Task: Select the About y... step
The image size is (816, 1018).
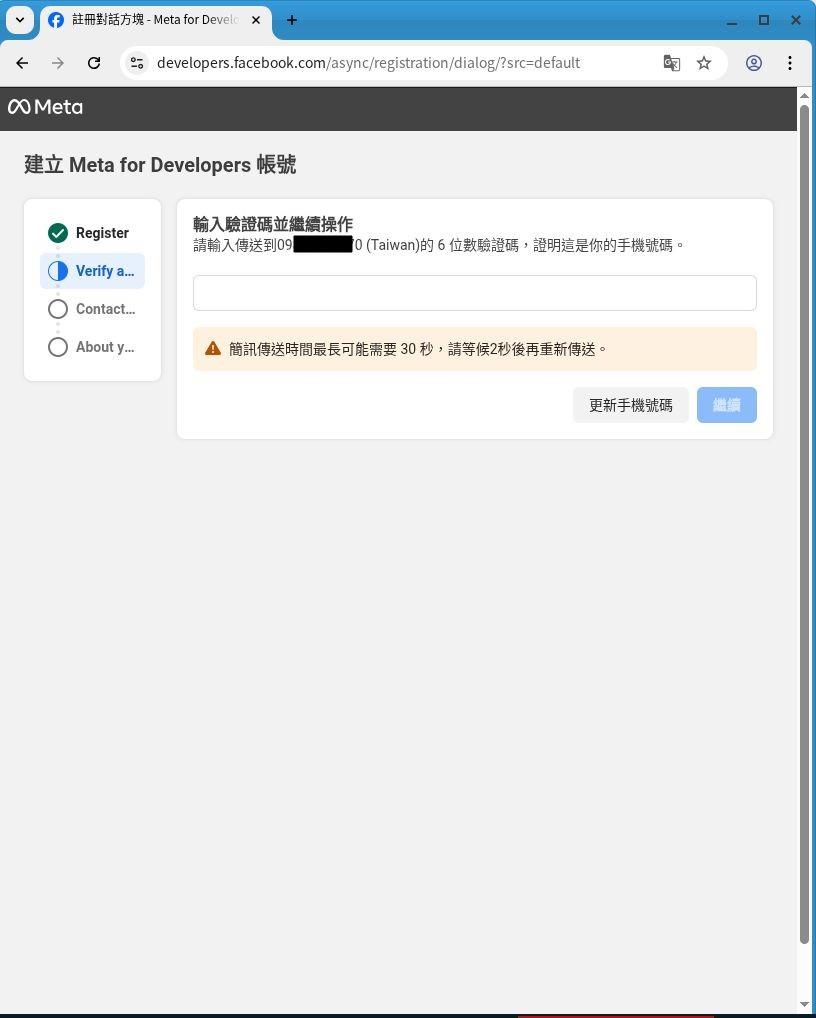Action: 92,347
